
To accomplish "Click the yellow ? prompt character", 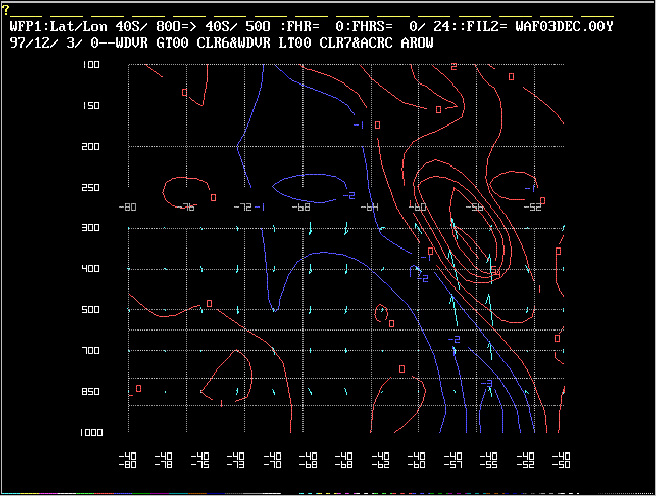I will click(x=5, y=10).
